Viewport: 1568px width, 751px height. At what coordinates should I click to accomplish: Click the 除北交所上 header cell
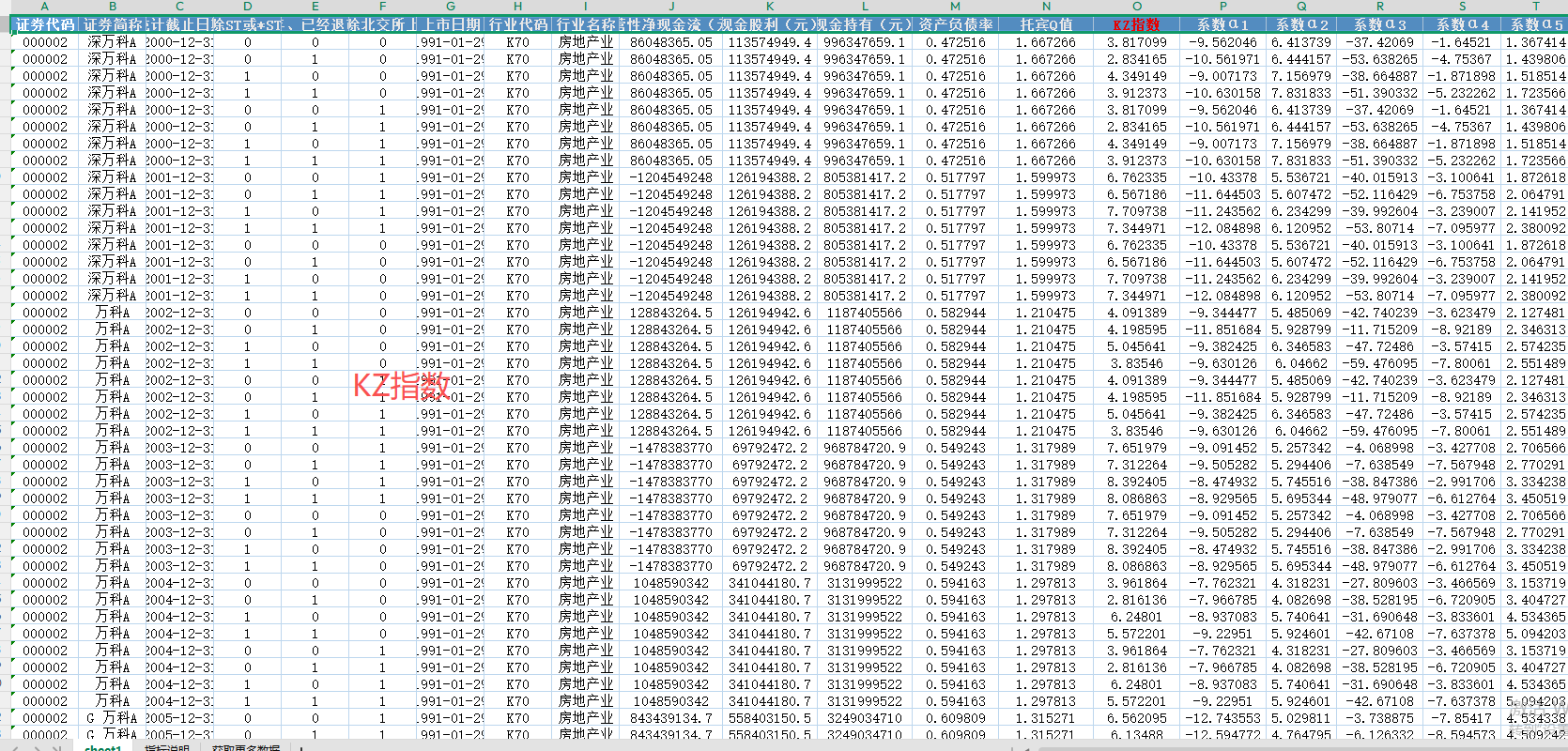(x=383, y=24)
